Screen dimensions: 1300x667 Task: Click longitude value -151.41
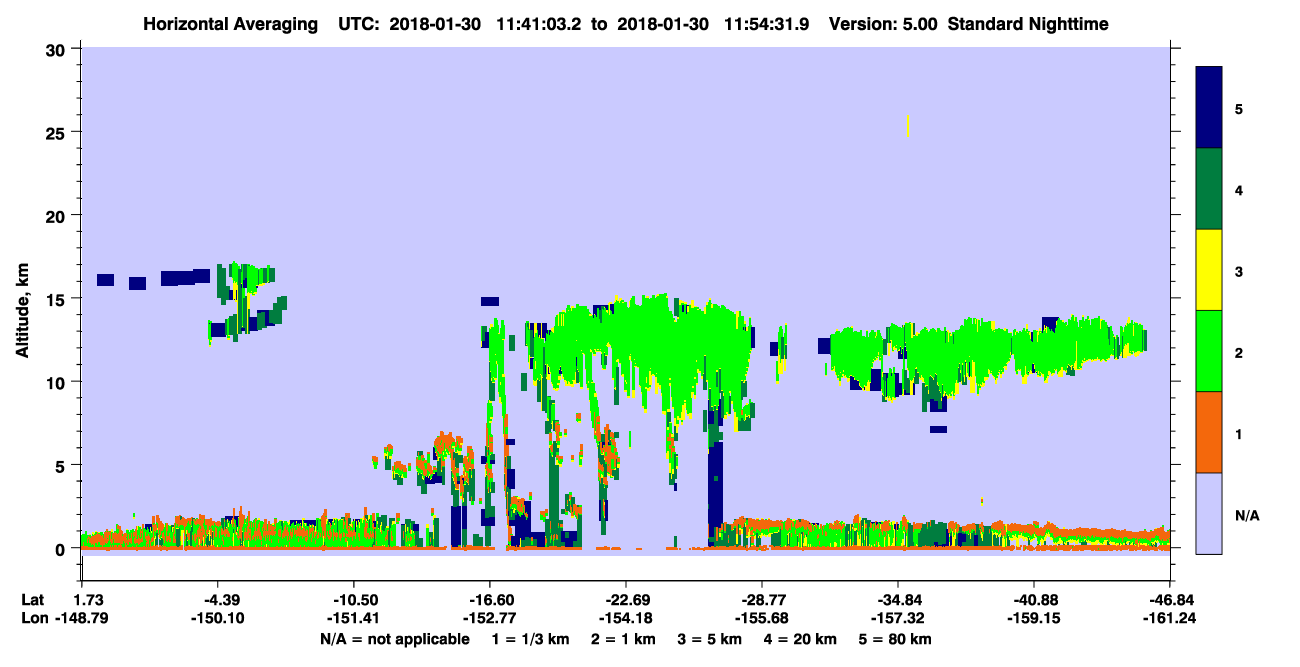[x=353, y=618]
